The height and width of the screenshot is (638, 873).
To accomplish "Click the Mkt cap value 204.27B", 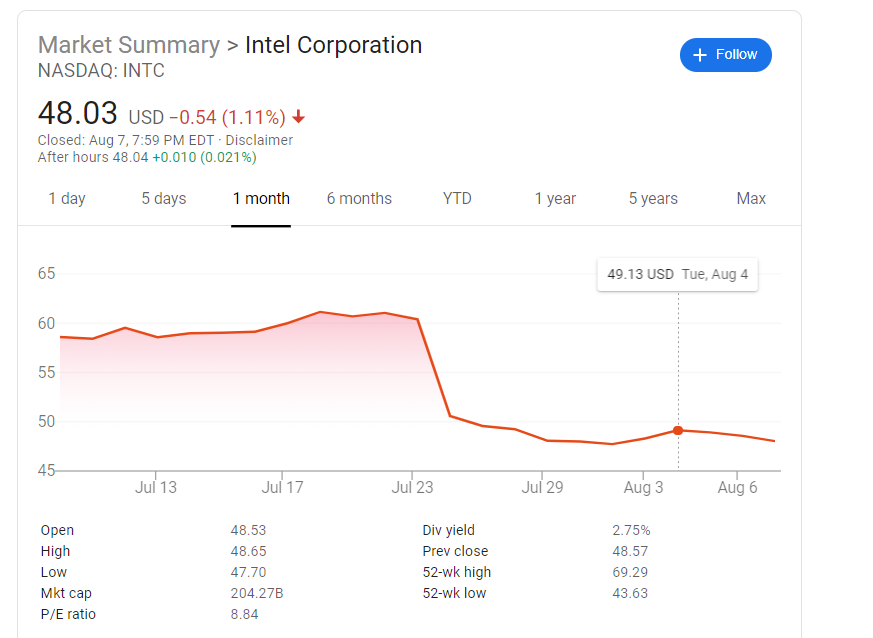I will (x=257, y=593).
